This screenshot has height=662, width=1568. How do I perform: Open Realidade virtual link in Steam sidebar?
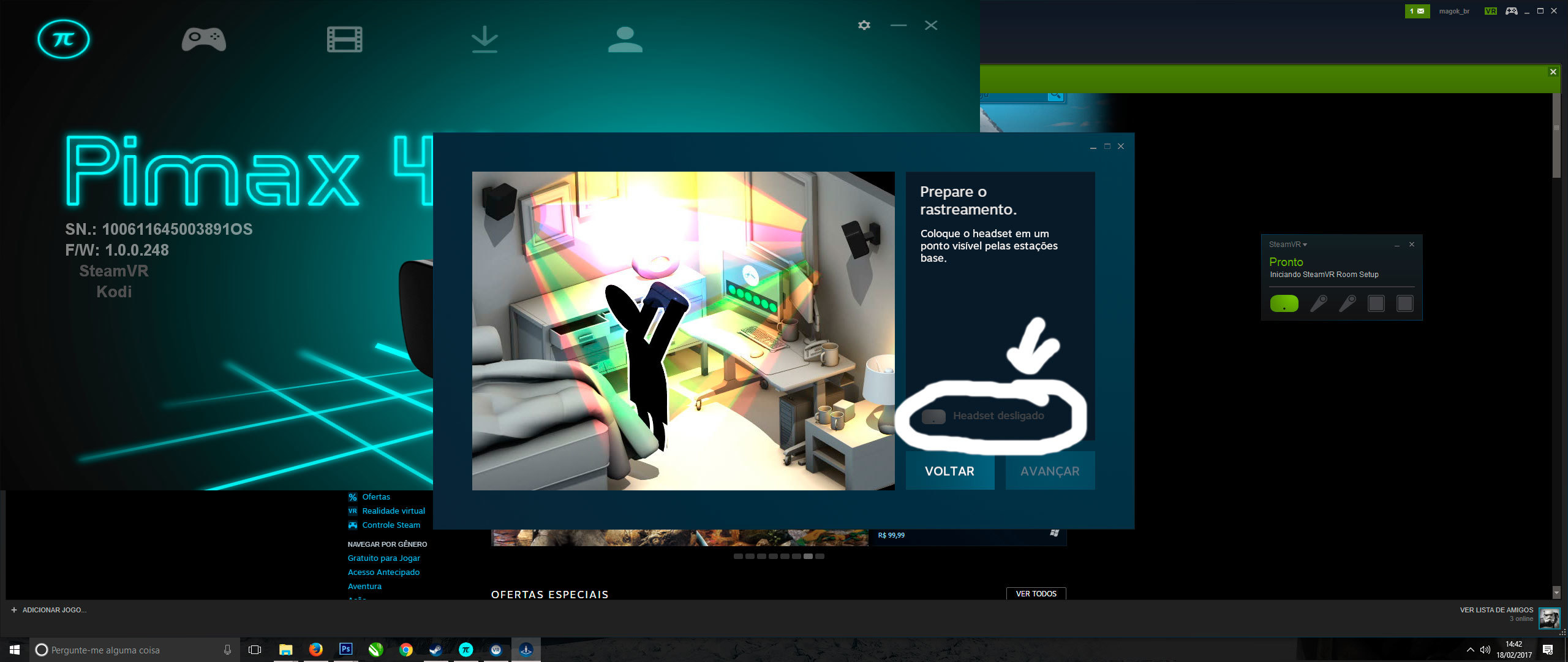pos(393,511)
